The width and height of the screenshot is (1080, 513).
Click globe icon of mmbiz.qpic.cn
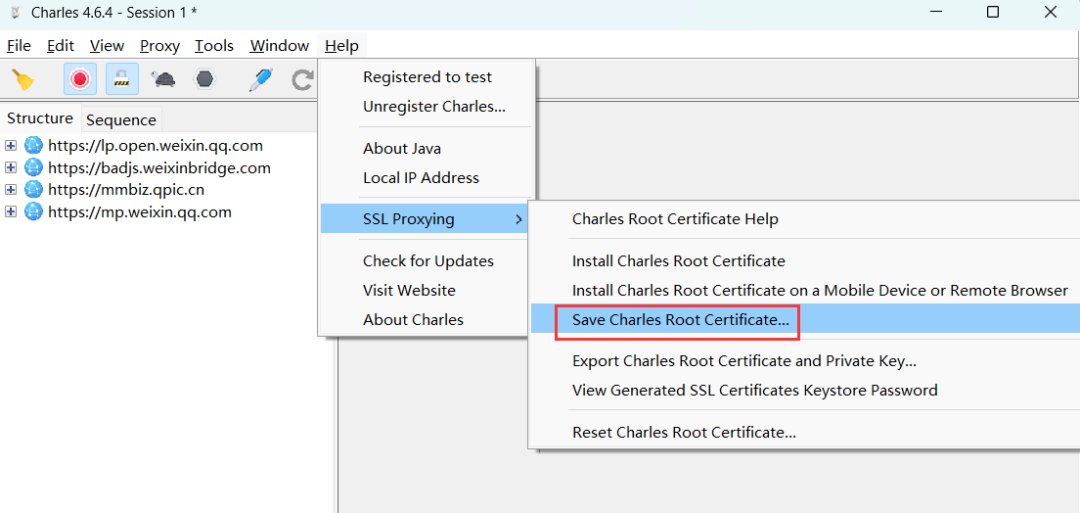[x=33, y=190]
